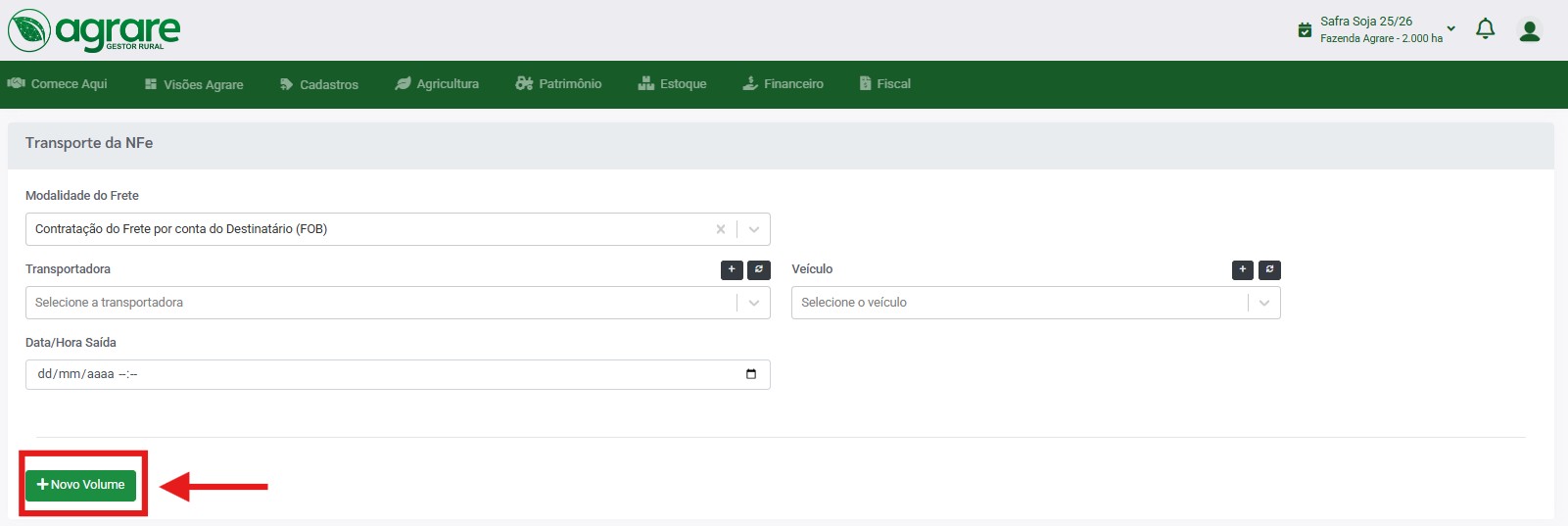
Task: Click the Selecione a transportadora field
Action: pyautogui.click(x=398, y=303)
